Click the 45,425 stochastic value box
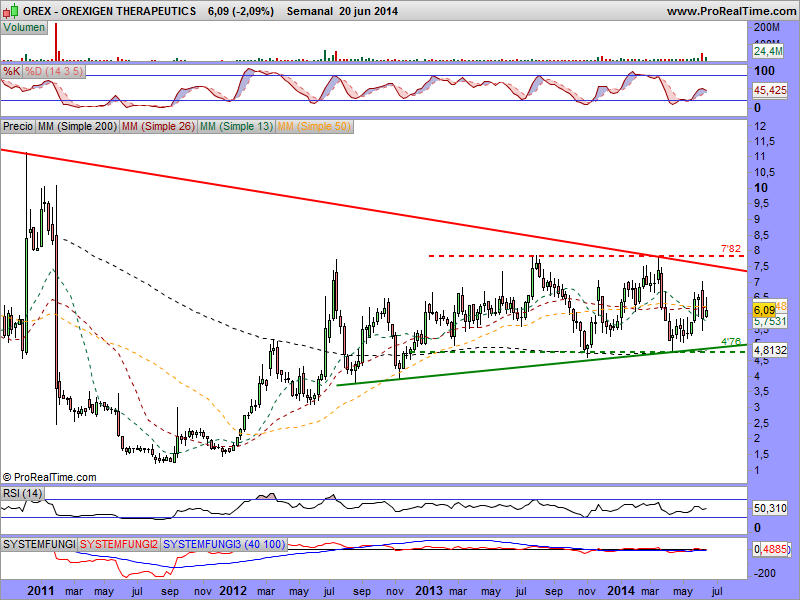800x600 pixels. 770,90
